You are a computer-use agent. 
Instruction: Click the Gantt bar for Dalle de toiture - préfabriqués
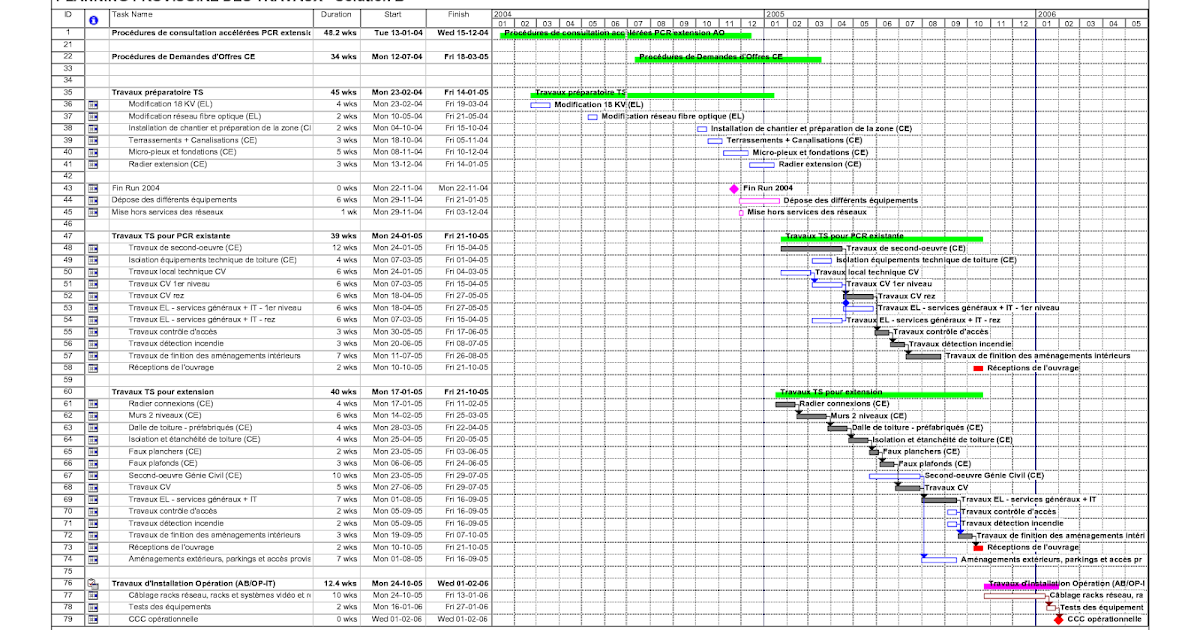[x=839, y=428]
